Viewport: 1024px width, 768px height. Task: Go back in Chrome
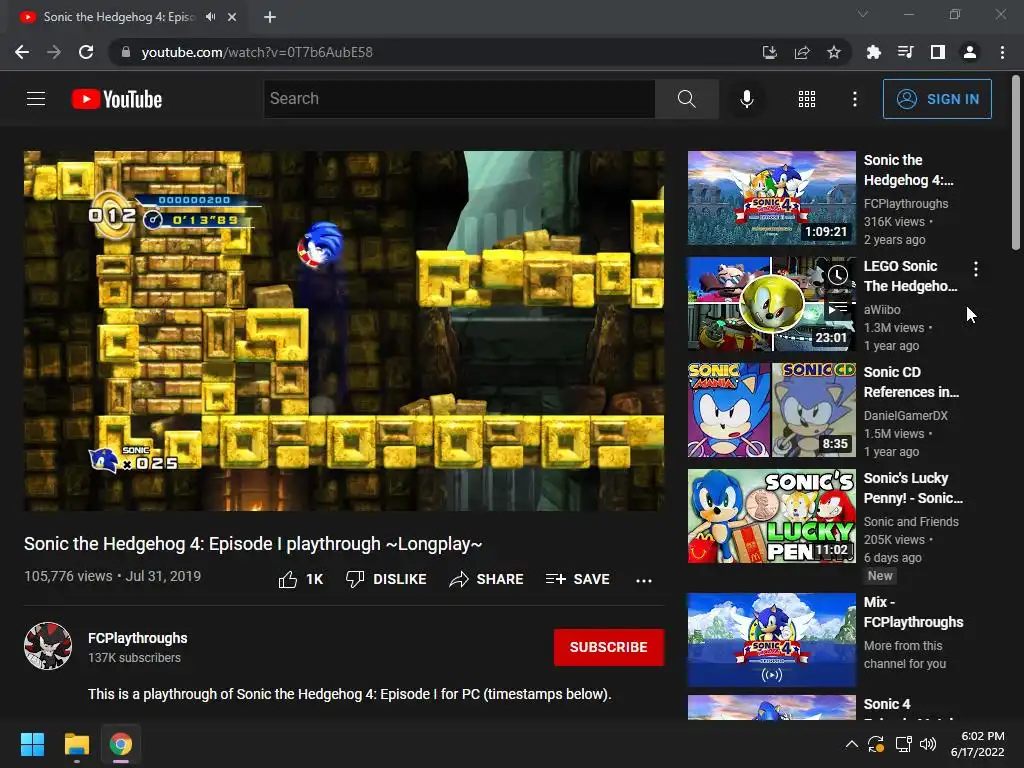point(22,52)
